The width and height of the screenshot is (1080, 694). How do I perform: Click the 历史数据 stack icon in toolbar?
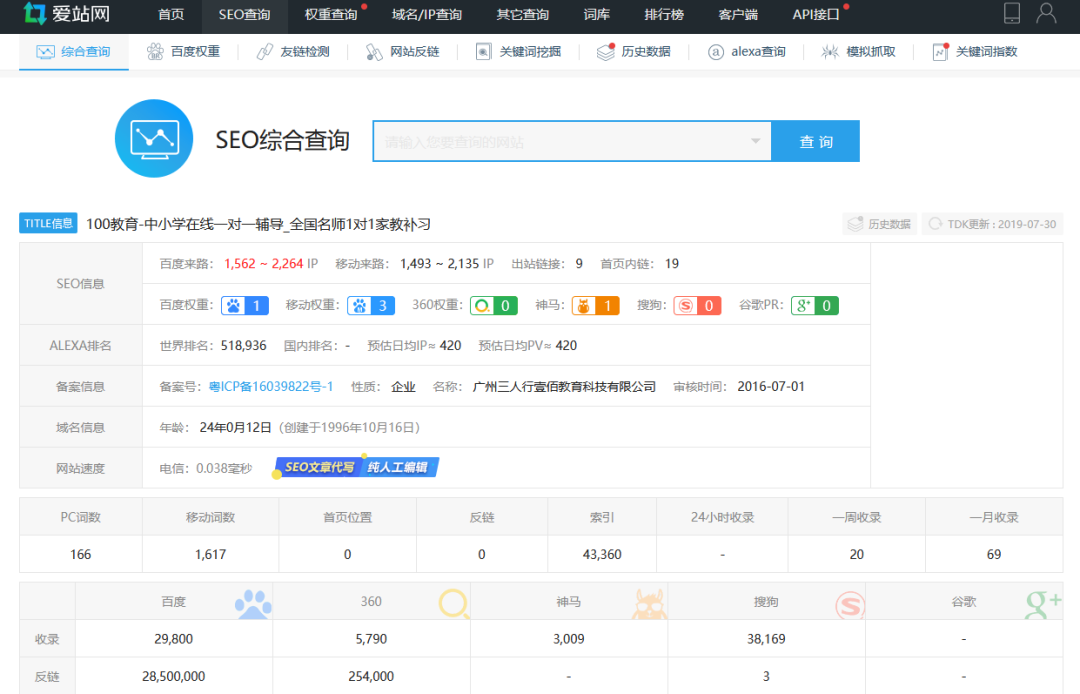(x=605, y=52)
